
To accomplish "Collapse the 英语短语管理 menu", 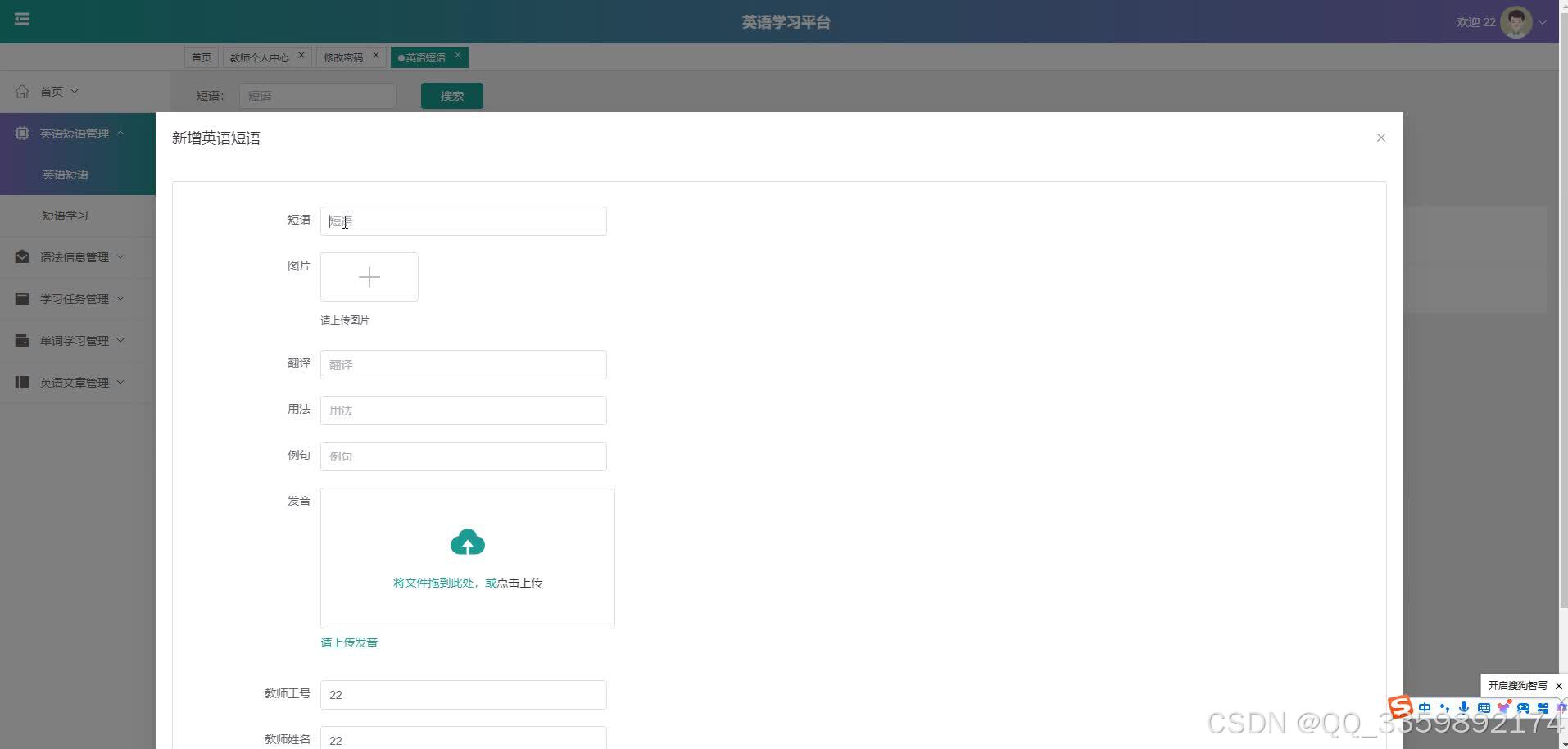I will point(78,133).
